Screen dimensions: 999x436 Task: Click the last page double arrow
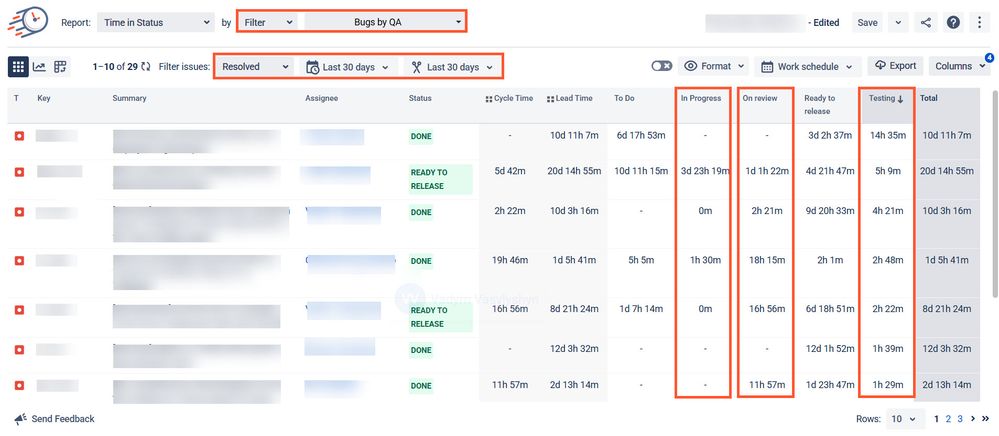pos(985,419)
